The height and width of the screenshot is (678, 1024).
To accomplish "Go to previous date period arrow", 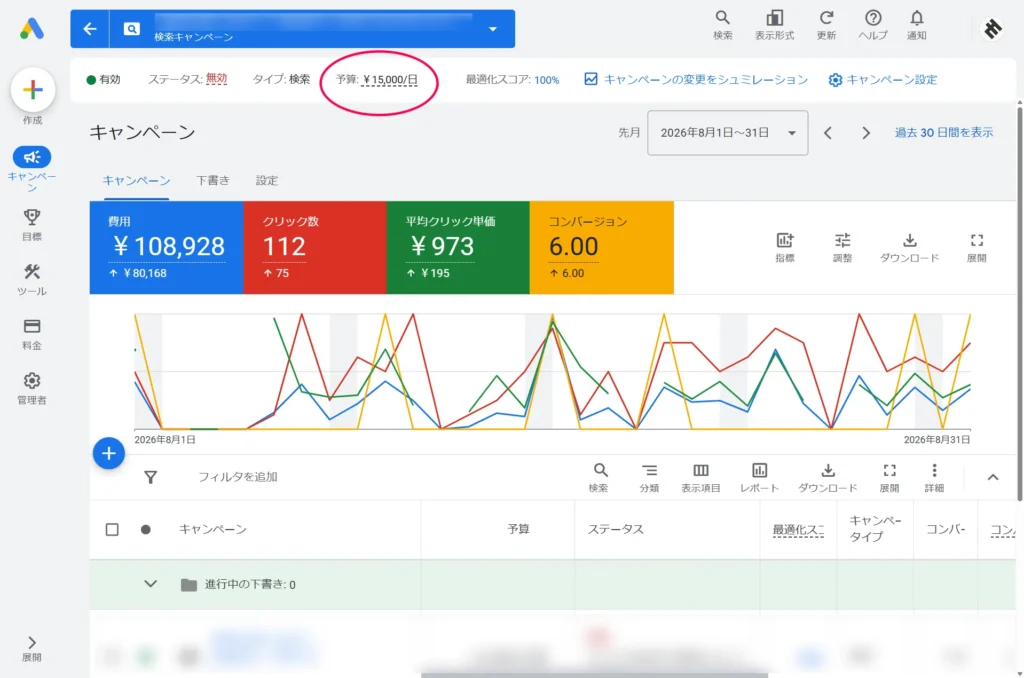I will click(x=828, y=133).
